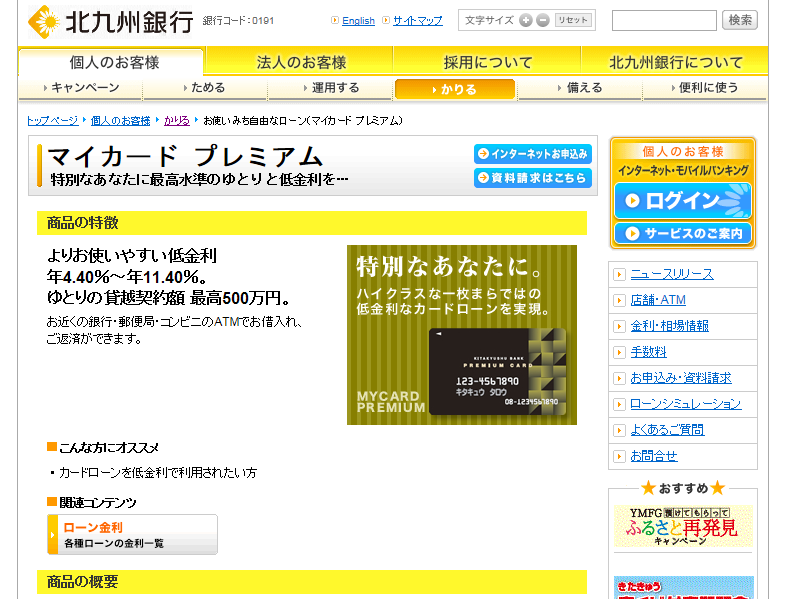The height and width of the screenshot is (599, 786).
Task: Decrease text size with the minus icon
Action: [x=542, y=20]
